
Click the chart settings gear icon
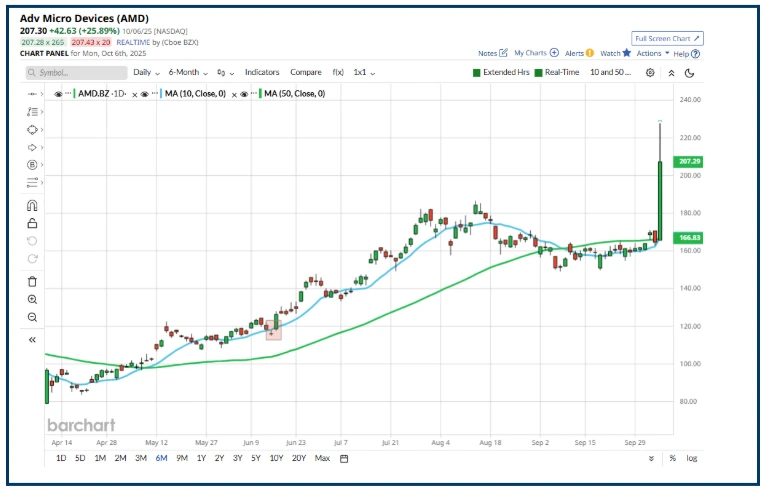tap(650, 73)
